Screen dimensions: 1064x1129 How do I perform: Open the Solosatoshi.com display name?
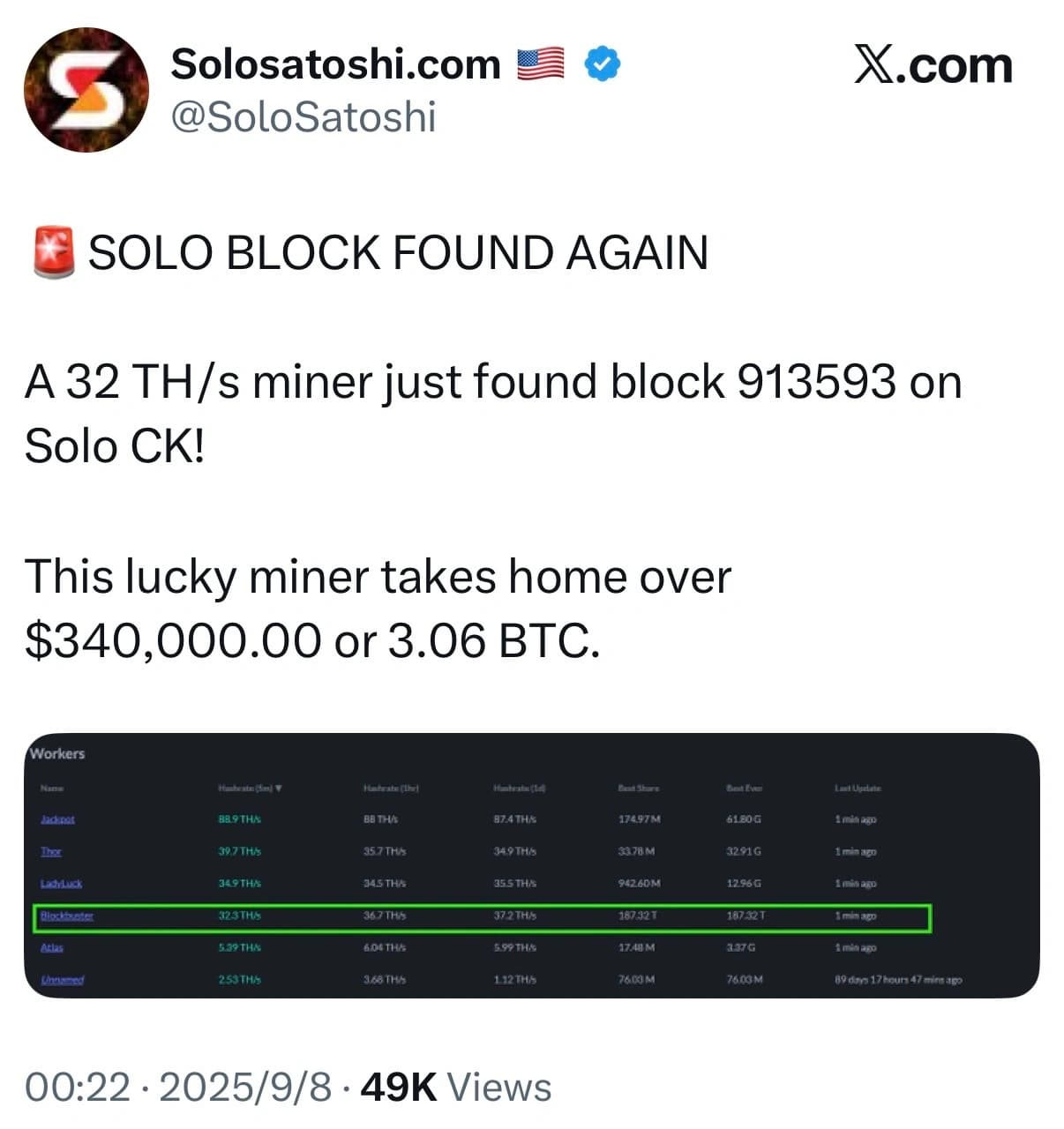point(335,64)
